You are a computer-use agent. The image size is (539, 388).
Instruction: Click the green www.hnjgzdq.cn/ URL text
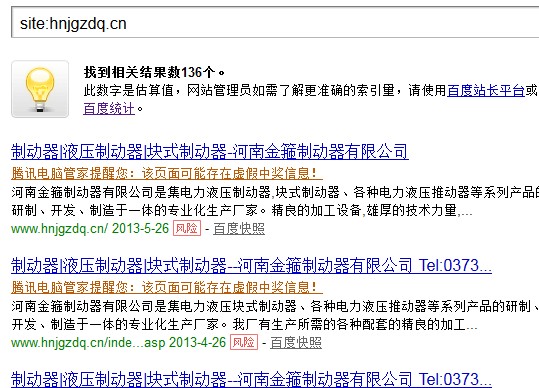[x=59, y=229]
